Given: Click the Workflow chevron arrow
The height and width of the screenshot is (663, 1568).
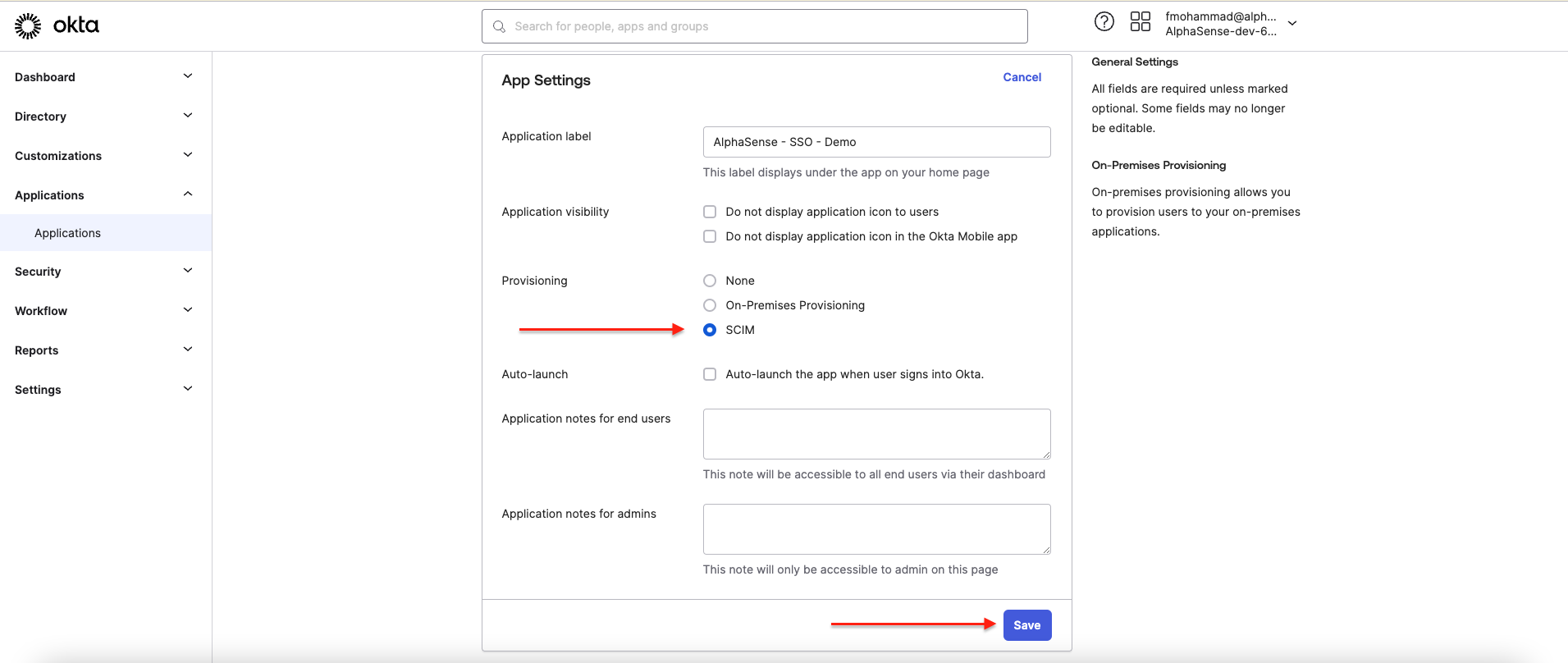Looking at the screenshot, I should coord(188,310).
